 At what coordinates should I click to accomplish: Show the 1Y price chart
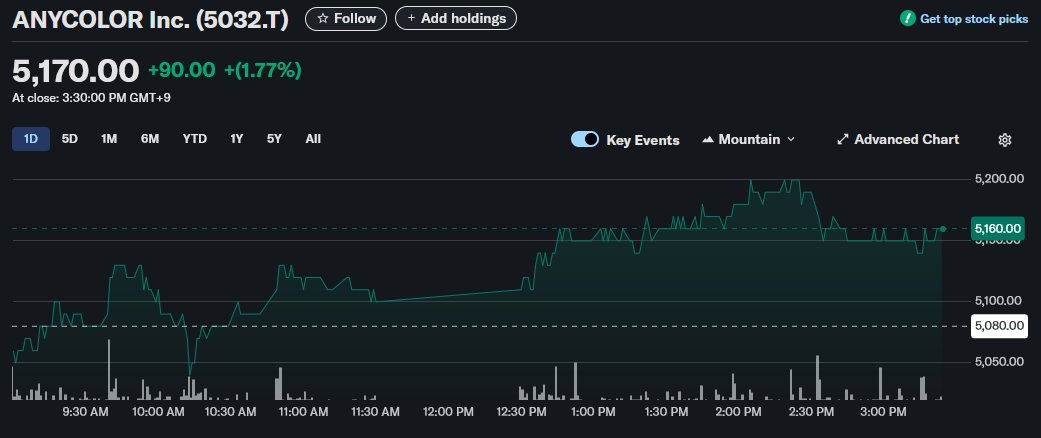[x=237, y=139]
